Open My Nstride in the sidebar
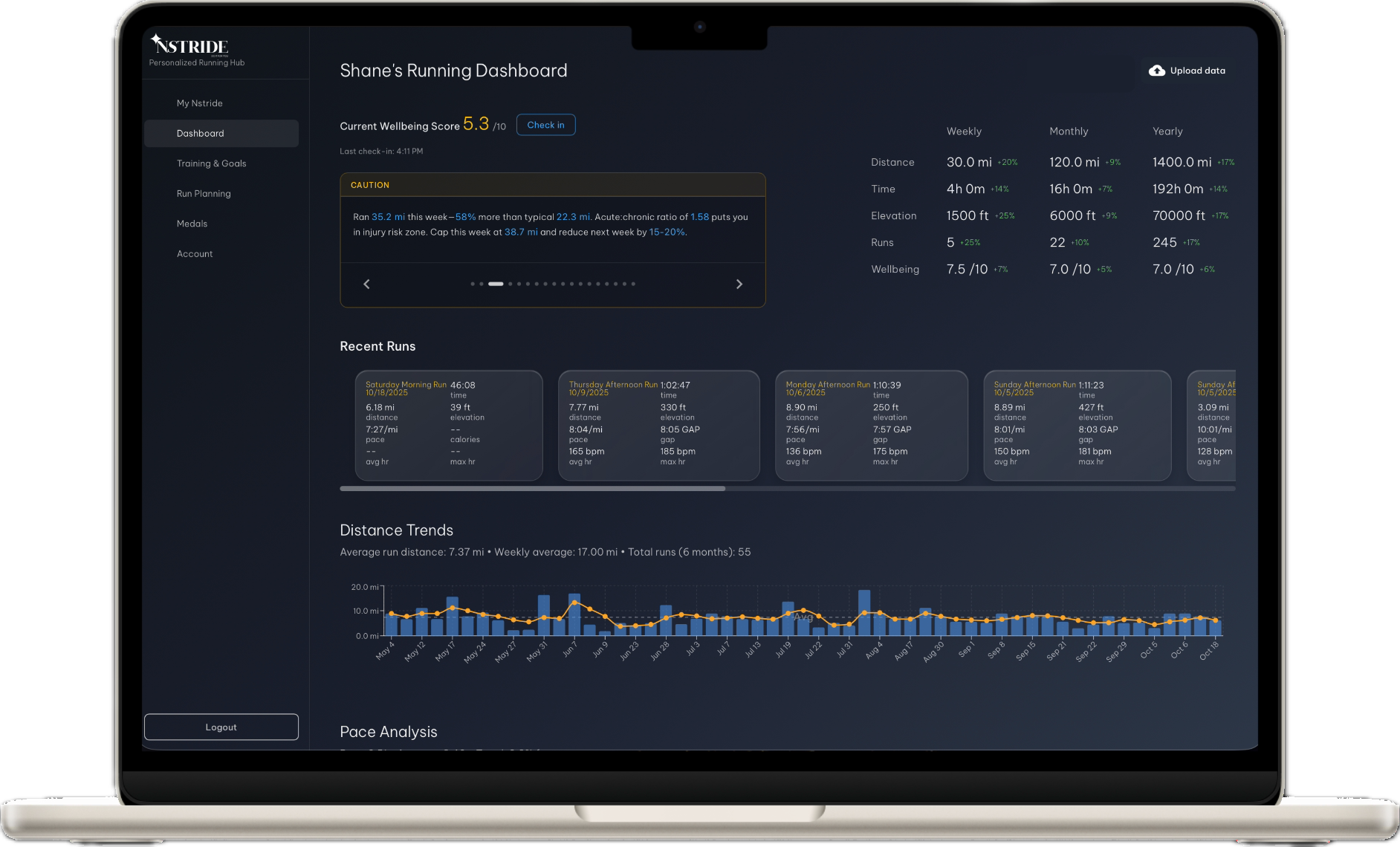 198,103
